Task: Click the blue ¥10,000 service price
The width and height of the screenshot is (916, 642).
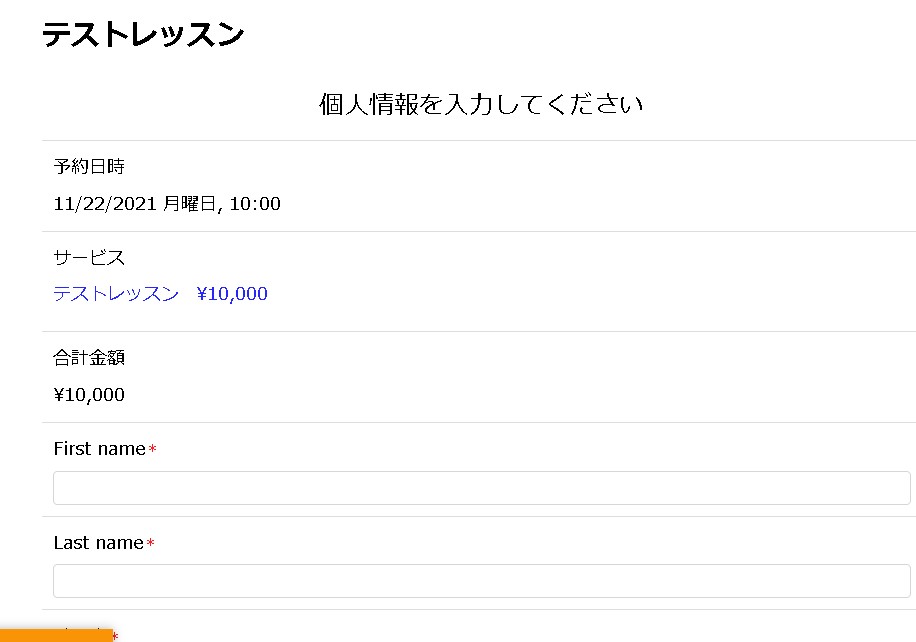Action: click(x=232, y=294)
